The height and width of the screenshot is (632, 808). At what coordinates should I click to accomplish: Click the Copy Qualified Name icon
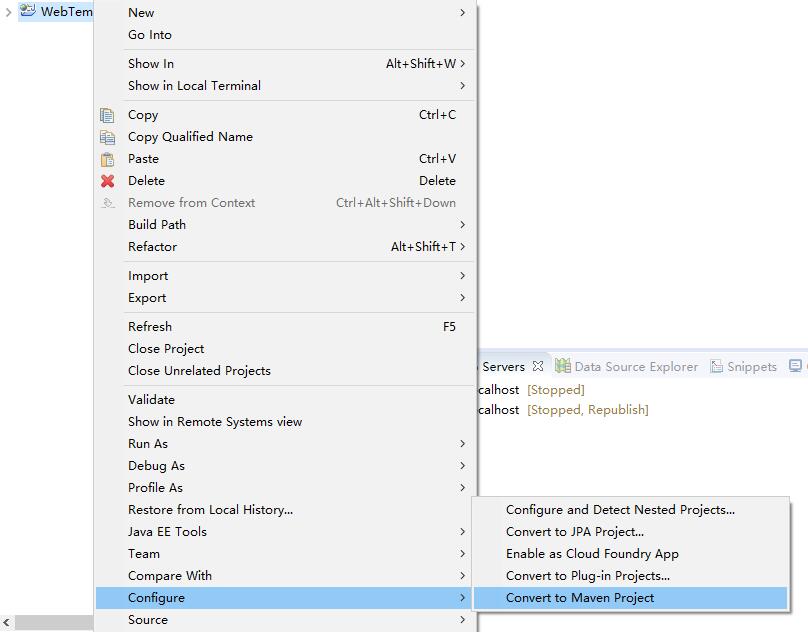point(107,137)
